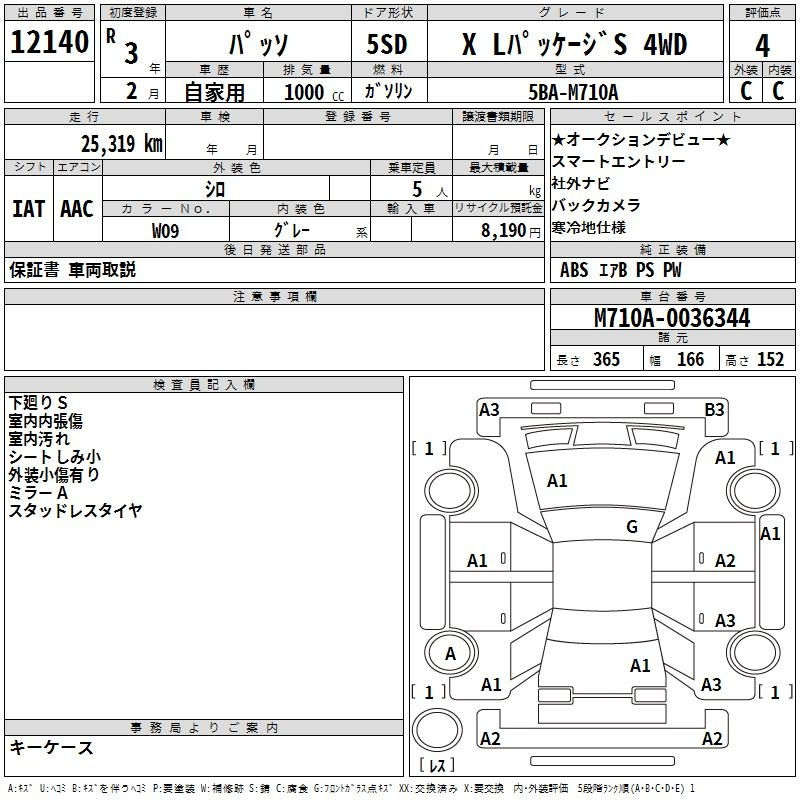Click the スタッドレスタイヤ inspector note
800x800 pixels.
pyautogui.click(x=75, y=511)
